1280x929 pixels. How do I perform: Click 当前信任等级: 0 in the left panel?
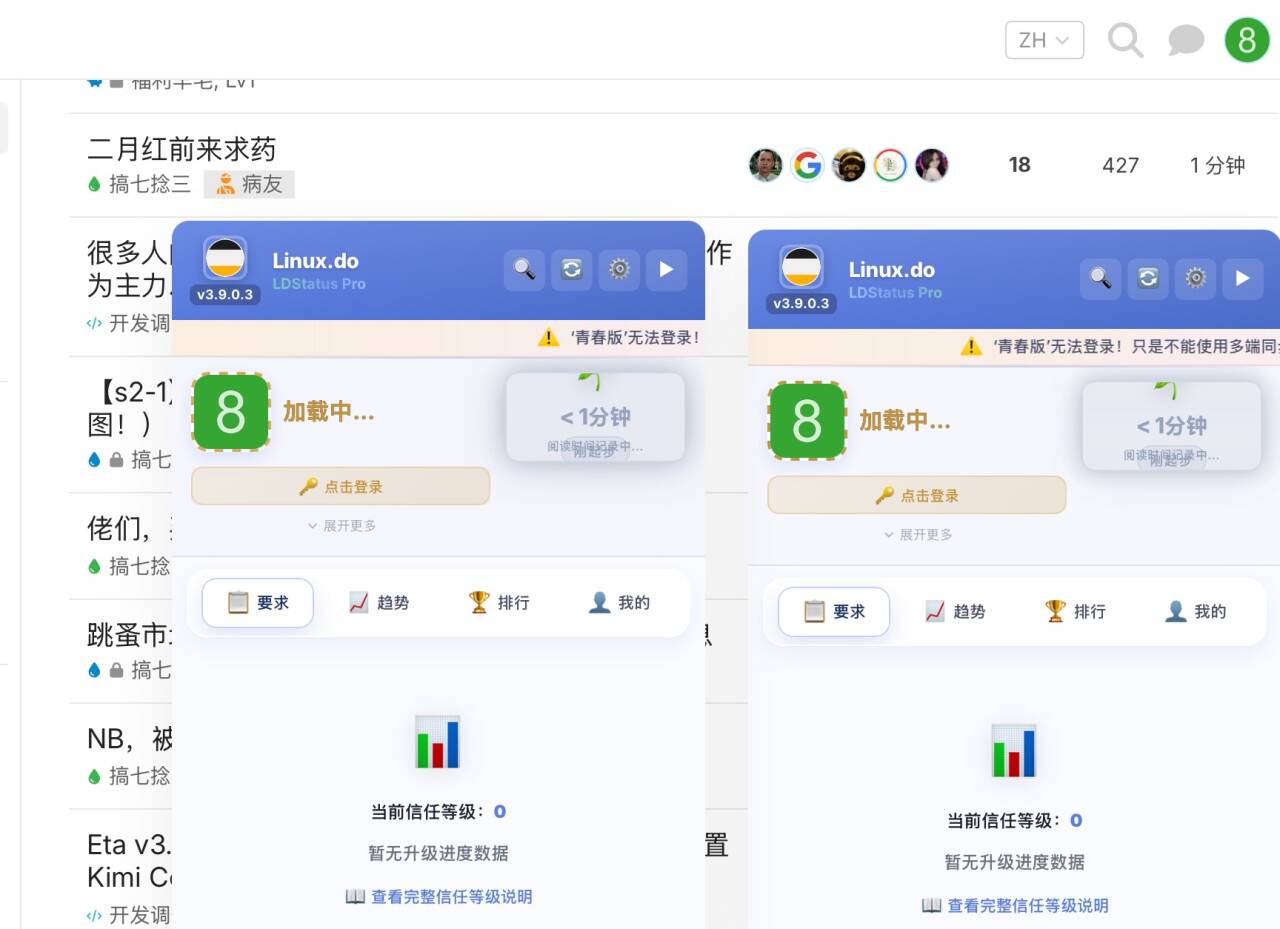[x=439, y=812]
